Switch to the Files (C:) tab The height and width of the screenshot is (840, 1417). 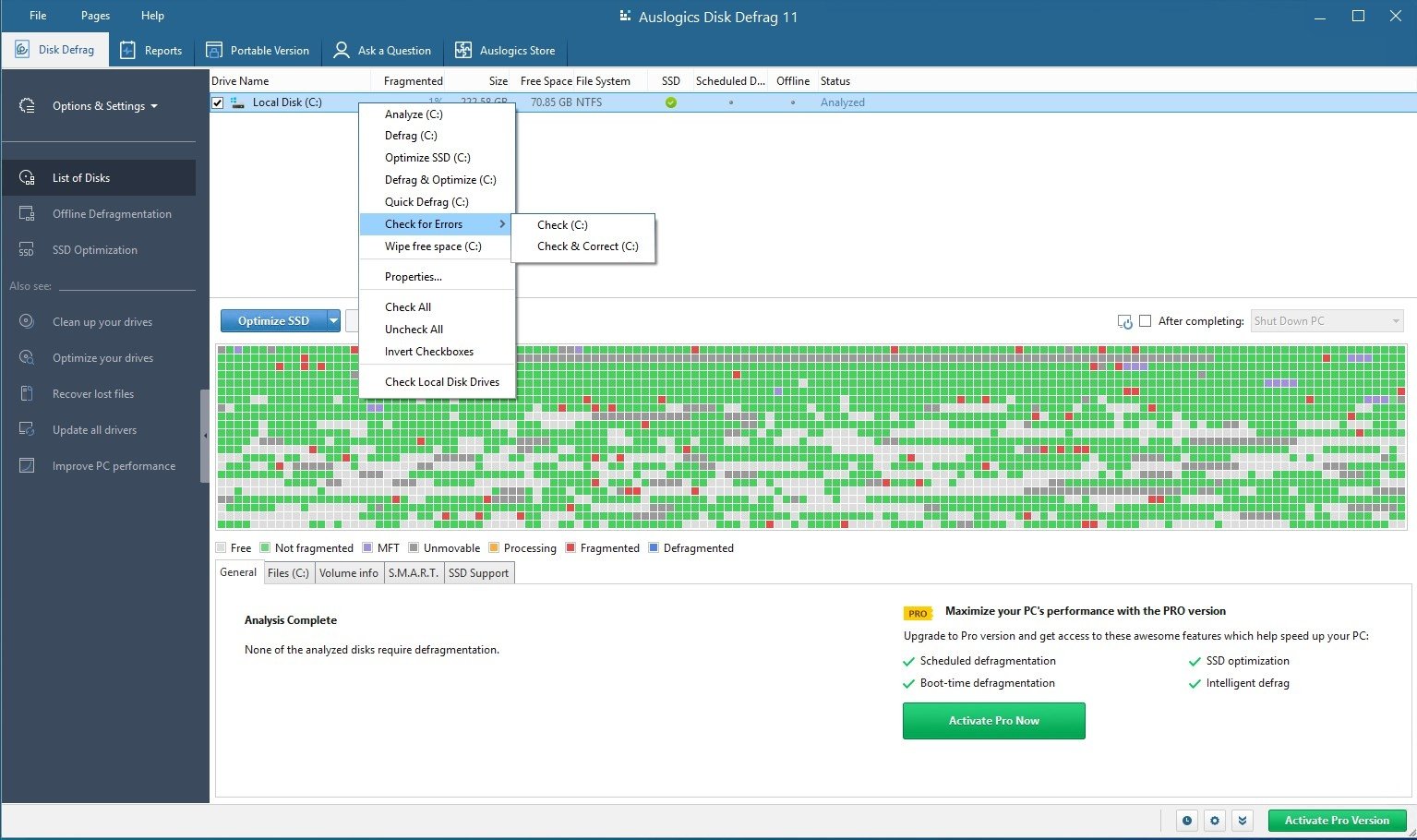(x=288, y=573)
